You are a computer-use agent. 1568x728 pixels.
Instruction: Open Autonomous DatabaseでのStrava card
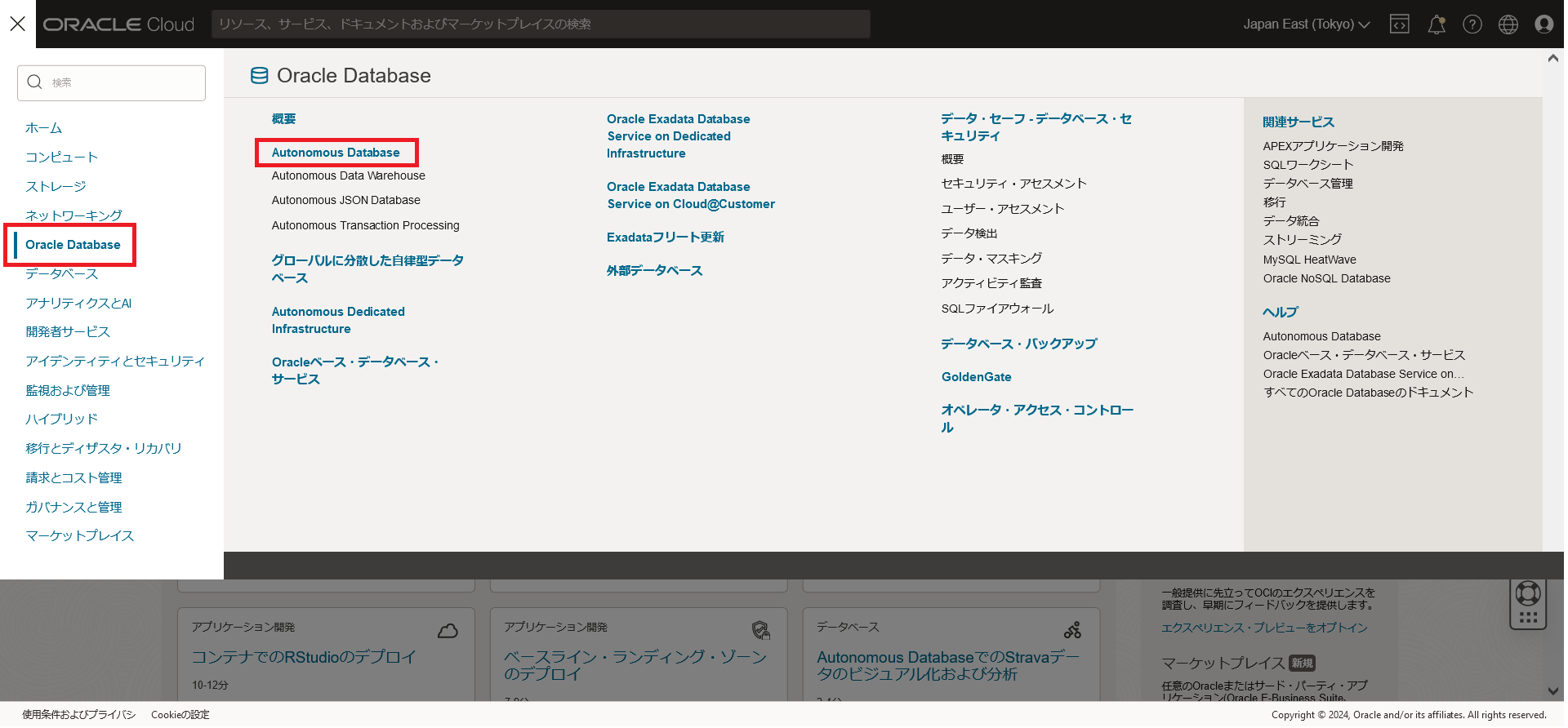948,666
